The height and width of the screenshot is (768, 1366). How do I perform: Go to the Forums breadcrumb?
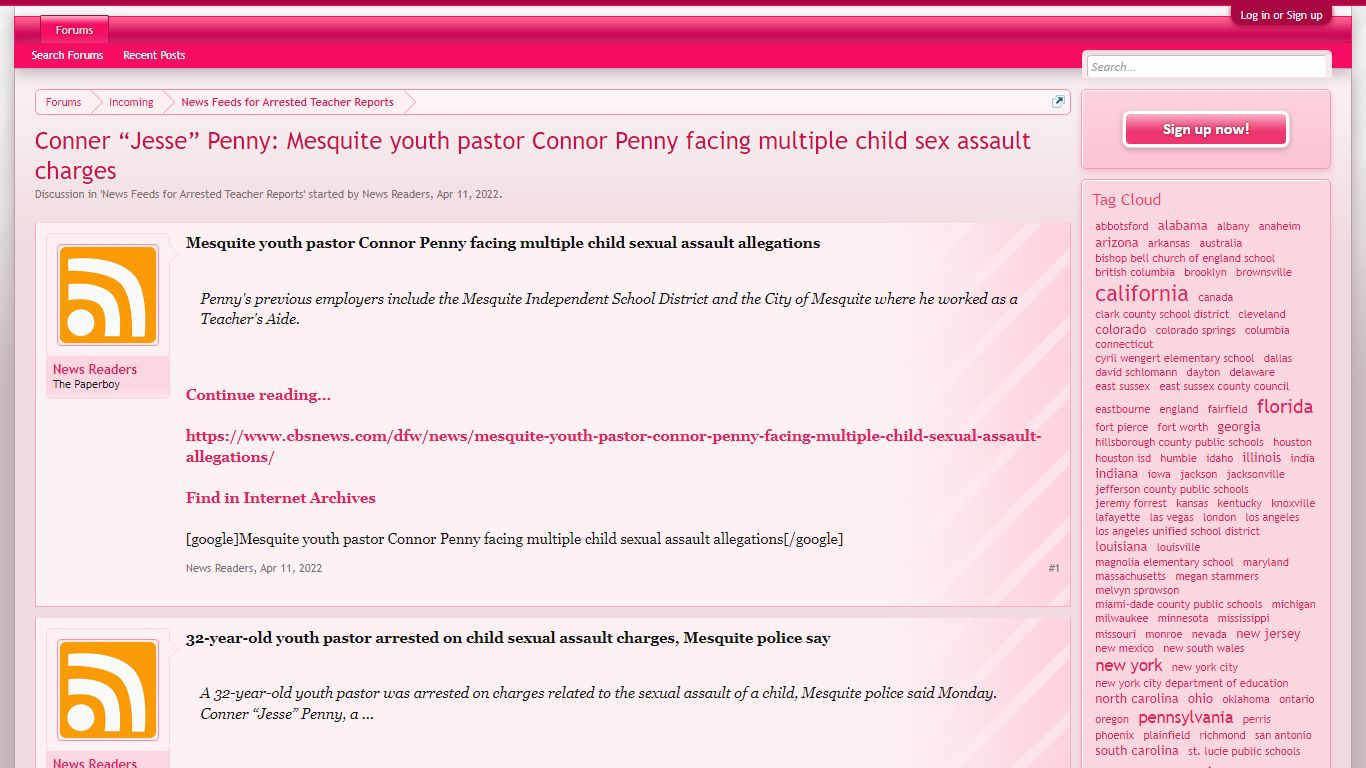(x=63, y=102)
